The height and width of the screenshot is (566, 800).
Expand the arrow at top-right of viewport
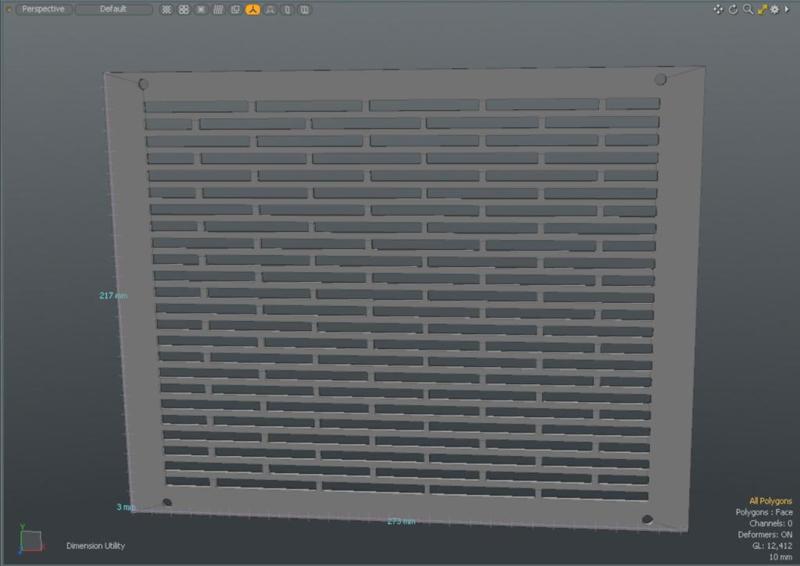tap(787, 9)
